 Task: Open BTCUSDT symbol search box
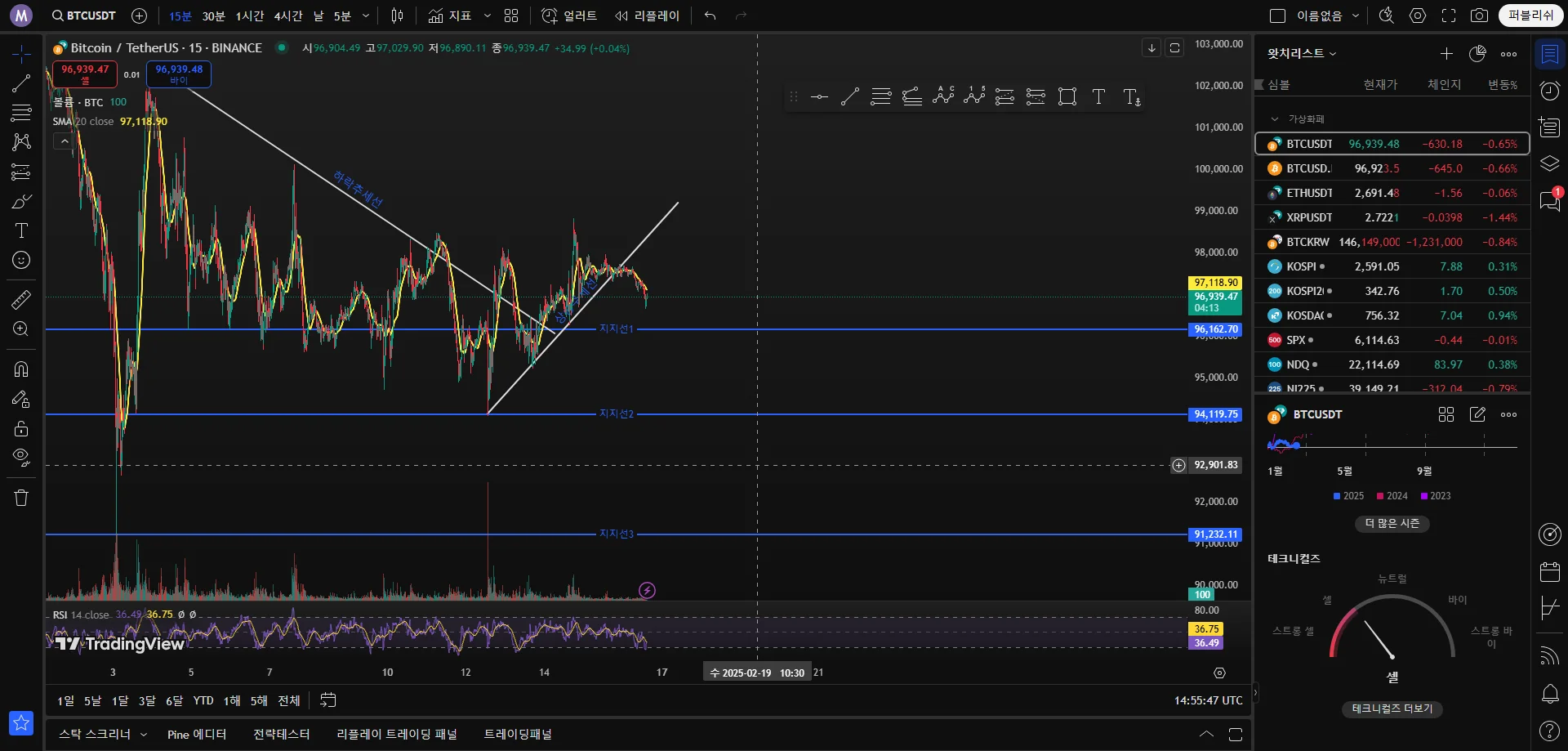pos(83,16)
